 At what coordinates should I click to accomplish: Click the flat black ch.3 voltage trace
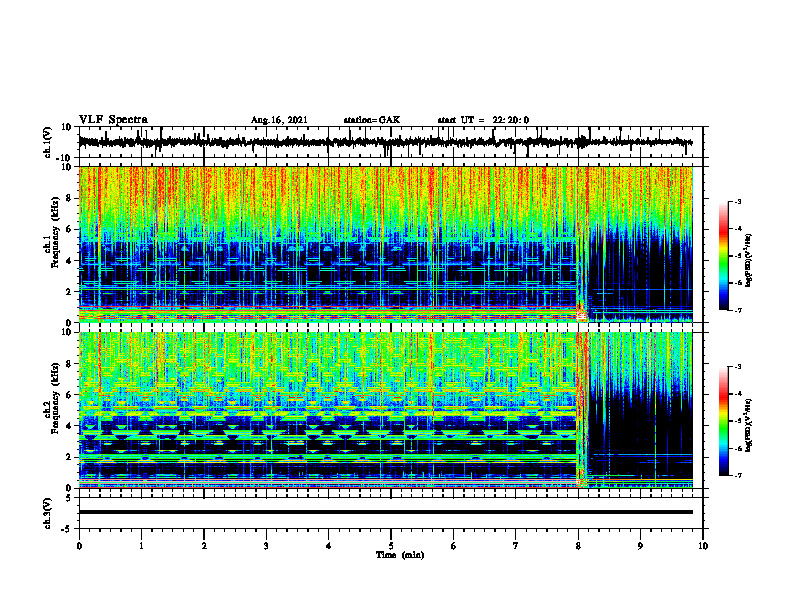(x=385, y=512)
